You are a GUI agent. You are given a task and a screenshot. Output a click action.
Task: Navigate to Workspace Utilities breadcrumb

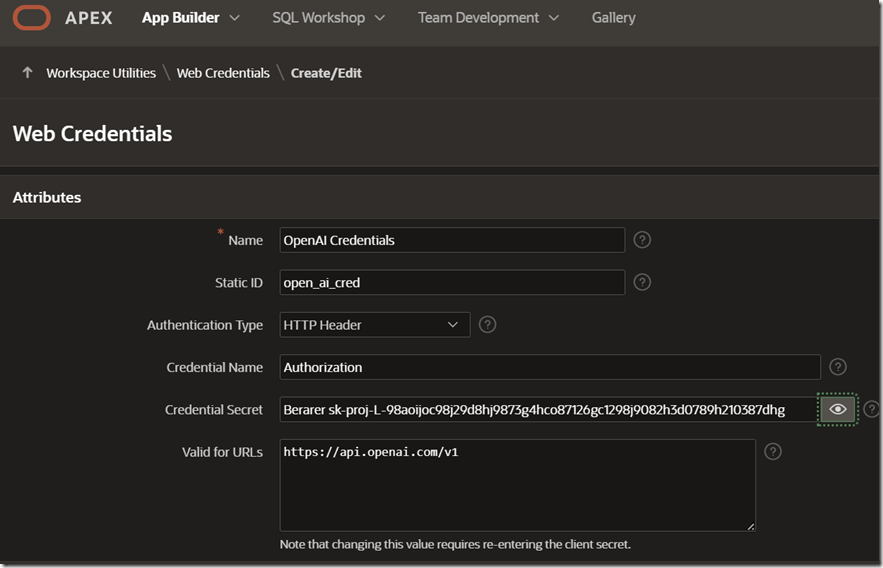[101, 73]
